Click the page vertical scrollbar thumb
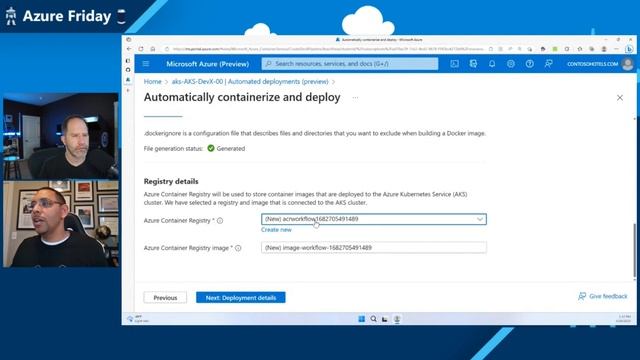Viewport: 640px width, 360px height. click(x=634, y=250)
